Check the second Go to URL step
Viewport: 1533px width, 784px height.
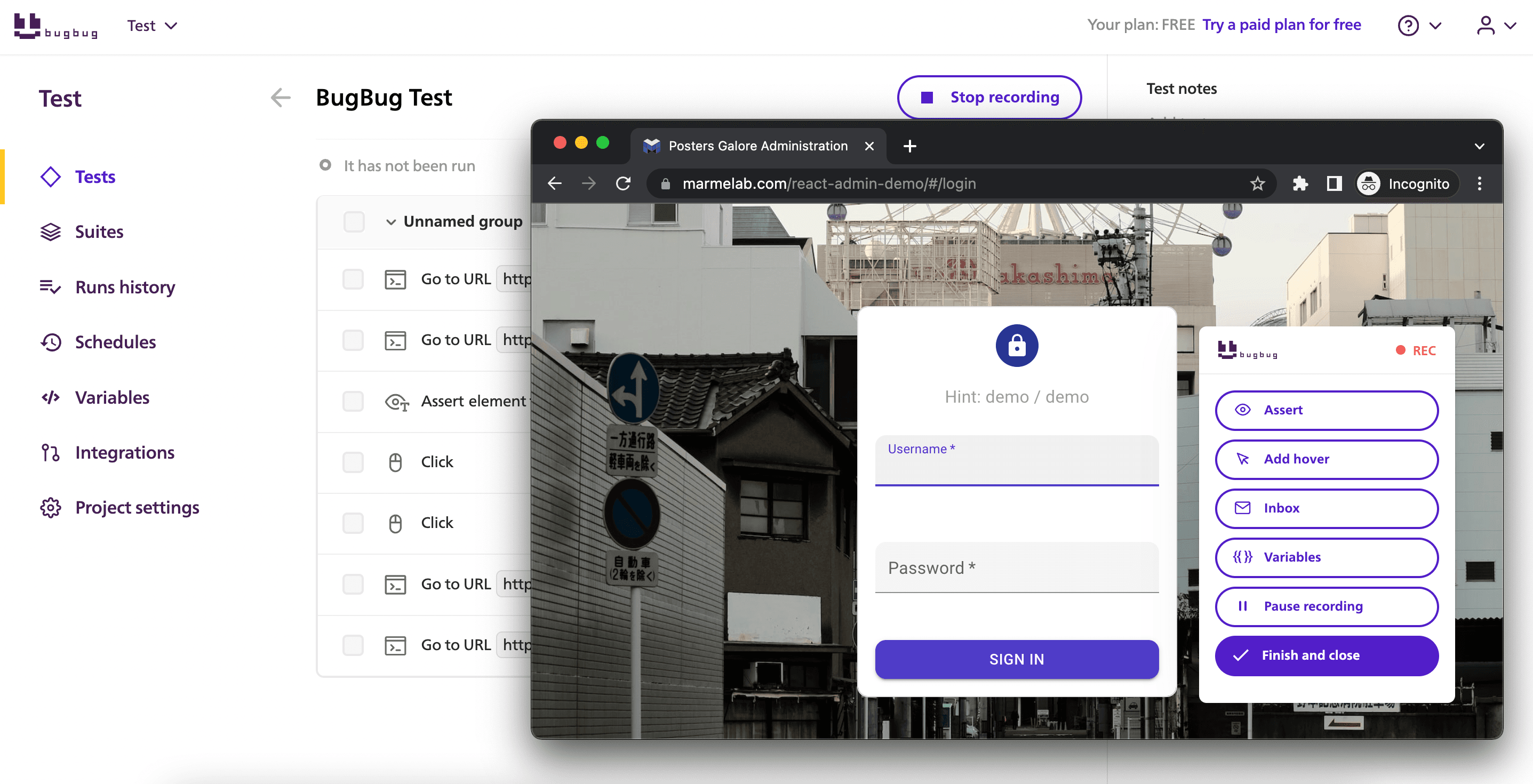353,340
